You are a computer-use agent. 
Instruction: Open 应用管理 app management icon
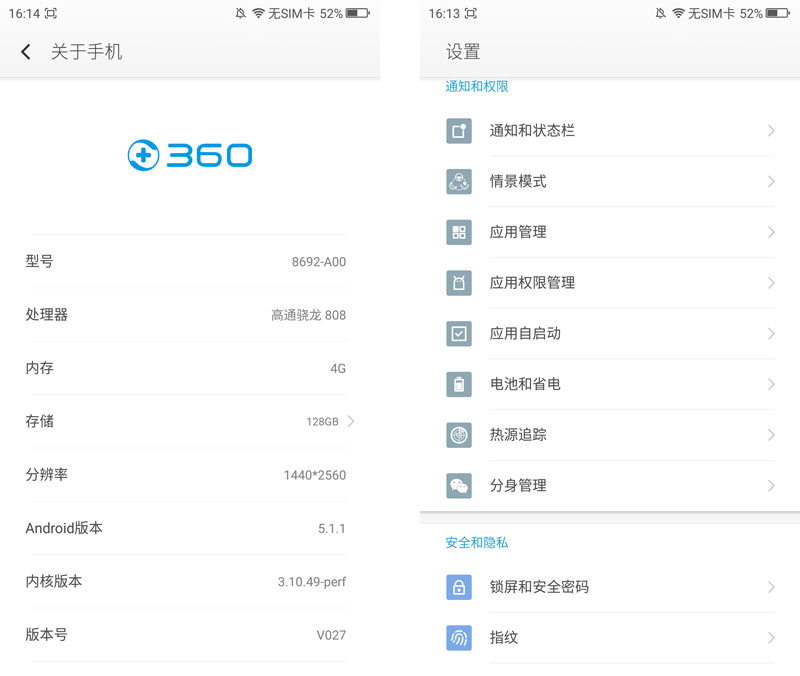[458, 232]
